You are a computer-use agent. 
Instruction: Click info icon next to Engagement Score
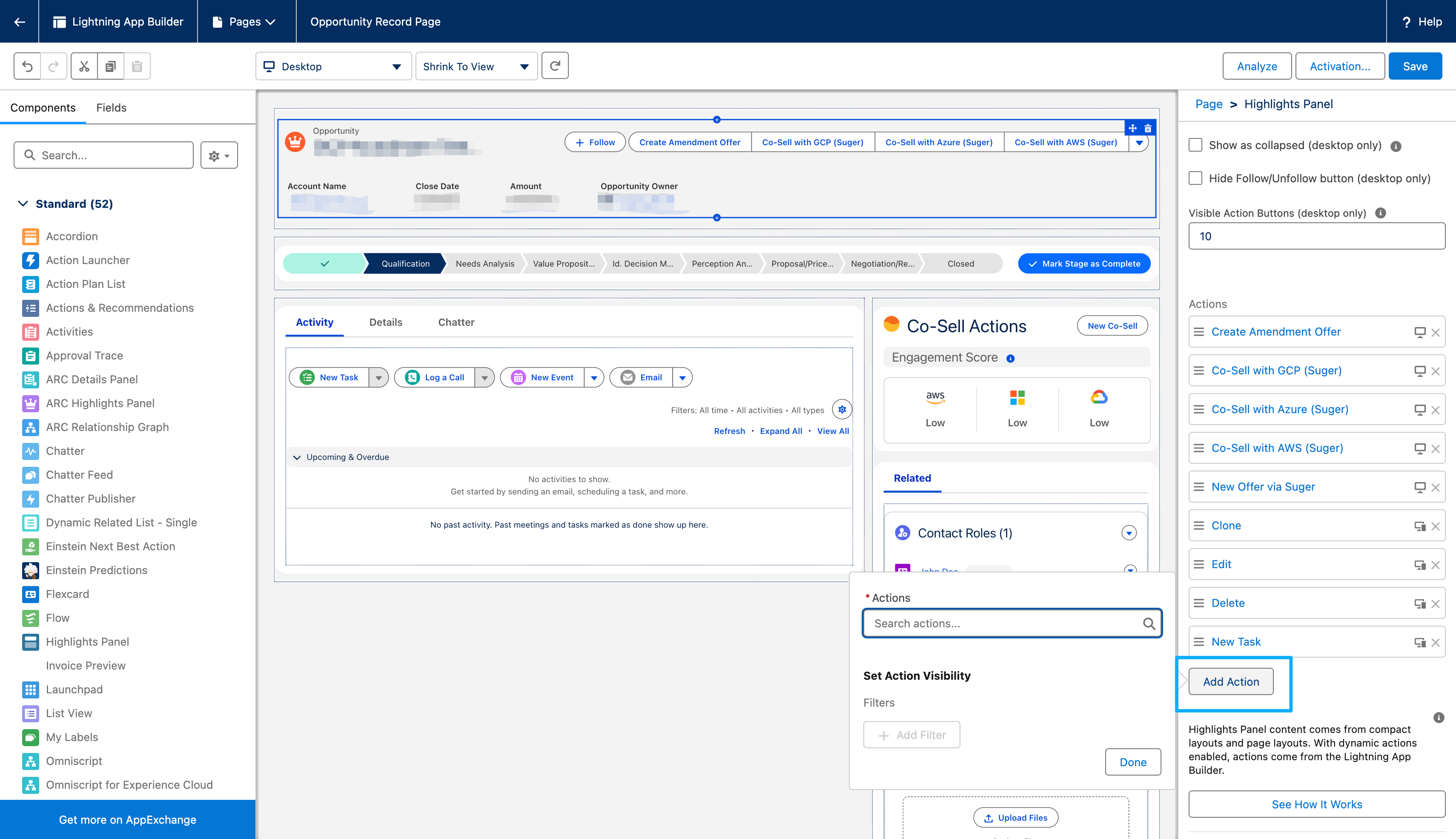tap(1010, 359)
